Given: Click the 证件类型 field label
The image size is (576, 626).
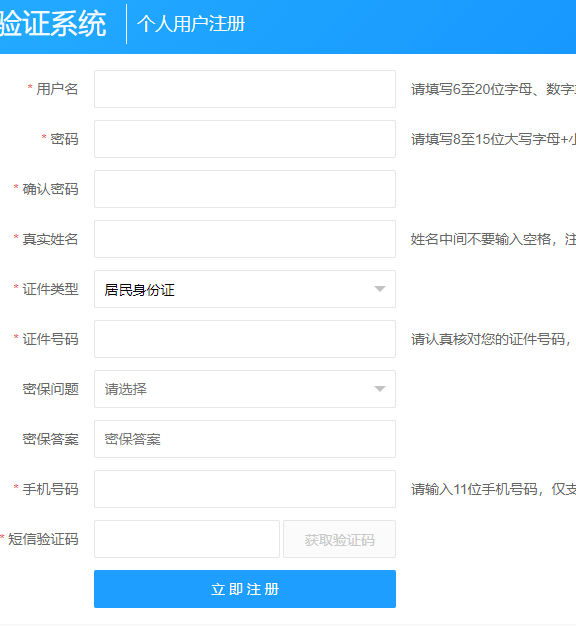Looking at the screenshot, I should click(x=50, y=289).
